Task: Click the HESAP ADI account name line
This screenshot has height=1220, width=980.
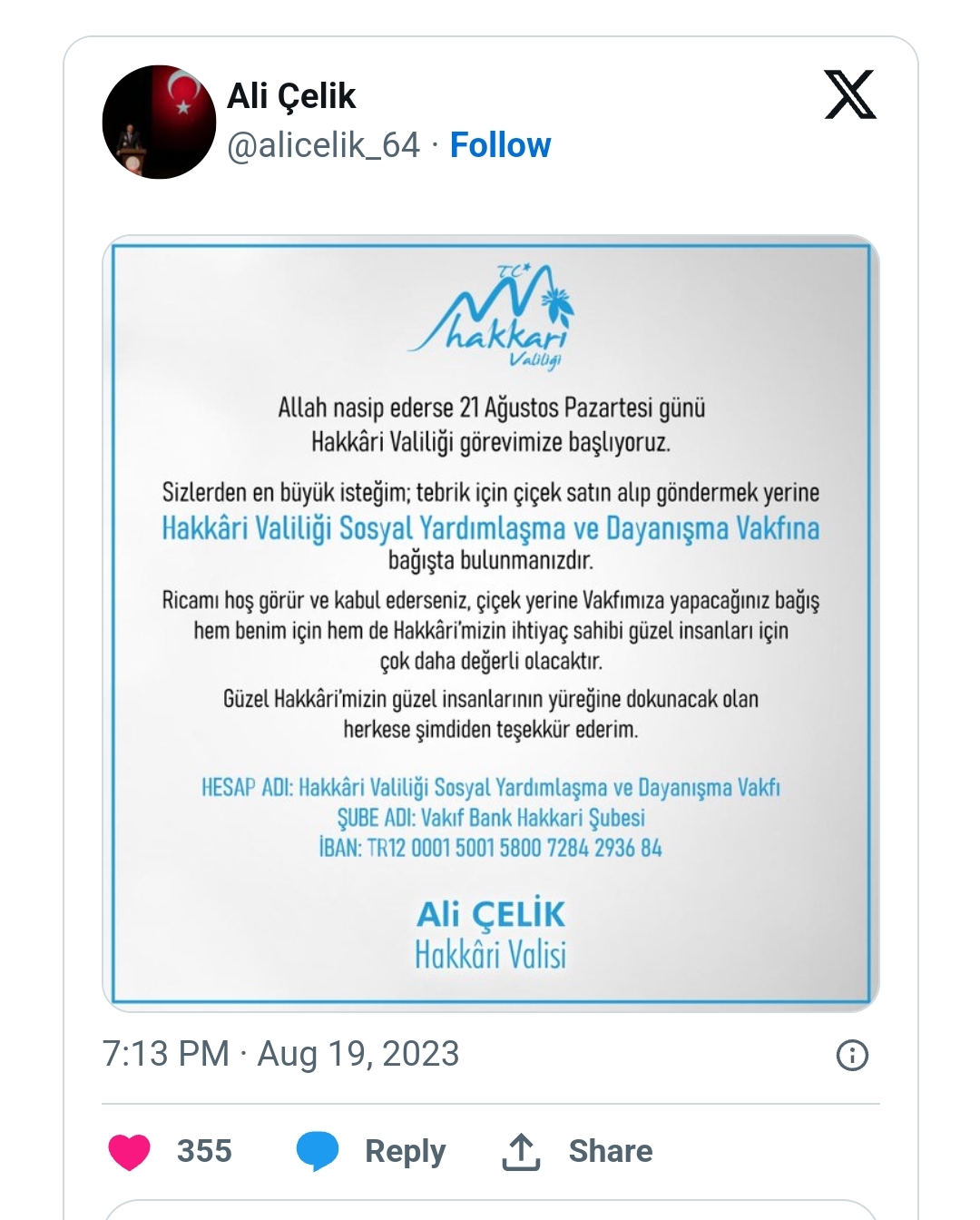Action: (x=490, y=787)
